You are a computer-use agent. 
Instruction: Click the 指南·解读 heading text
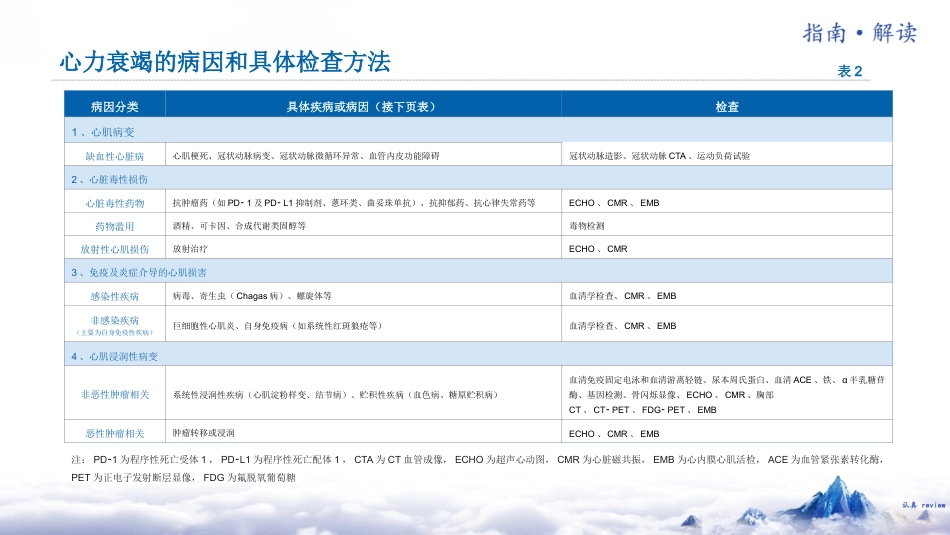coord(860,33)
